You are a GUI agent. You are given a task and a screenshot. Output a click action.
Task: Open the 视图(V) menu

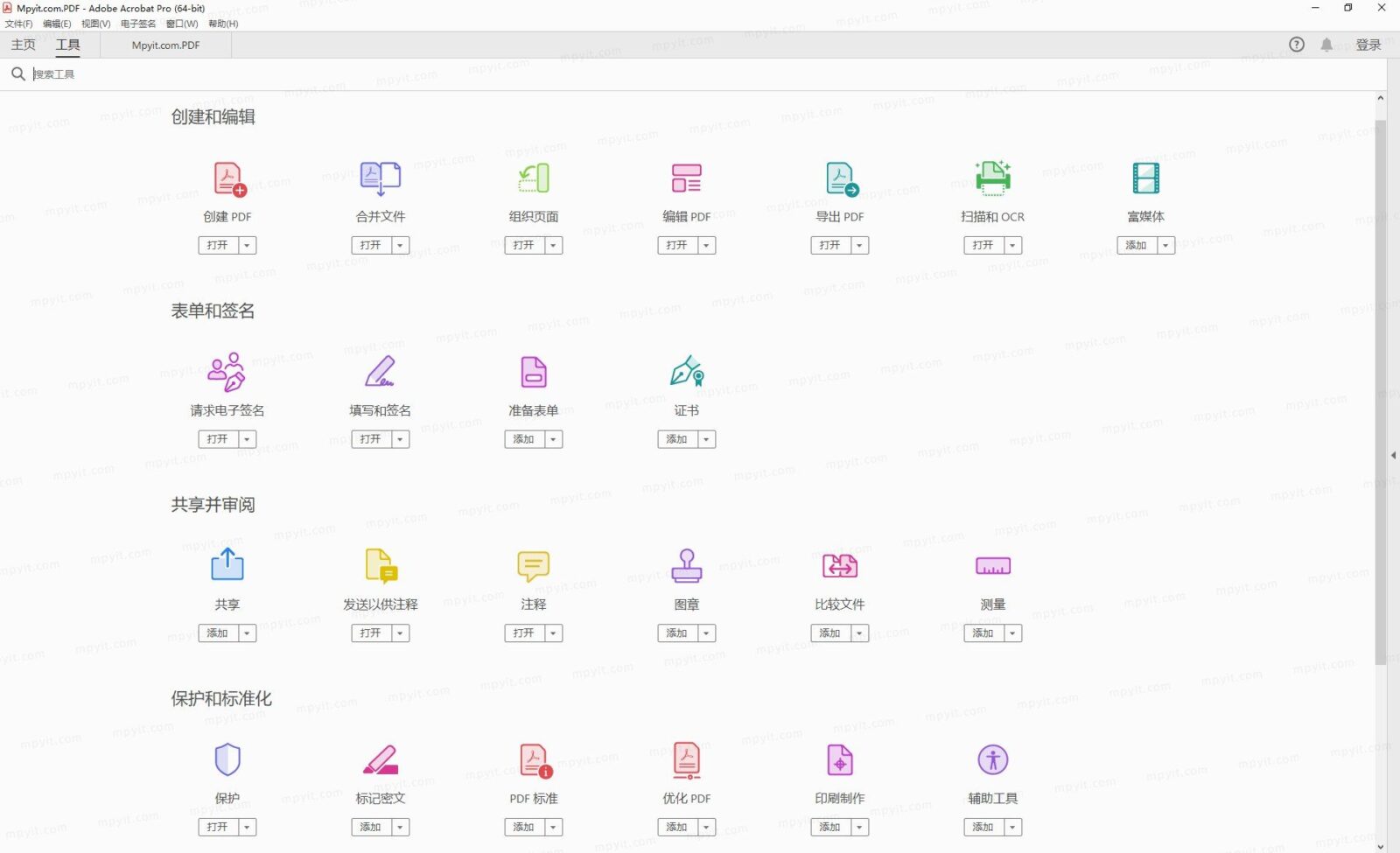point(95,24)
